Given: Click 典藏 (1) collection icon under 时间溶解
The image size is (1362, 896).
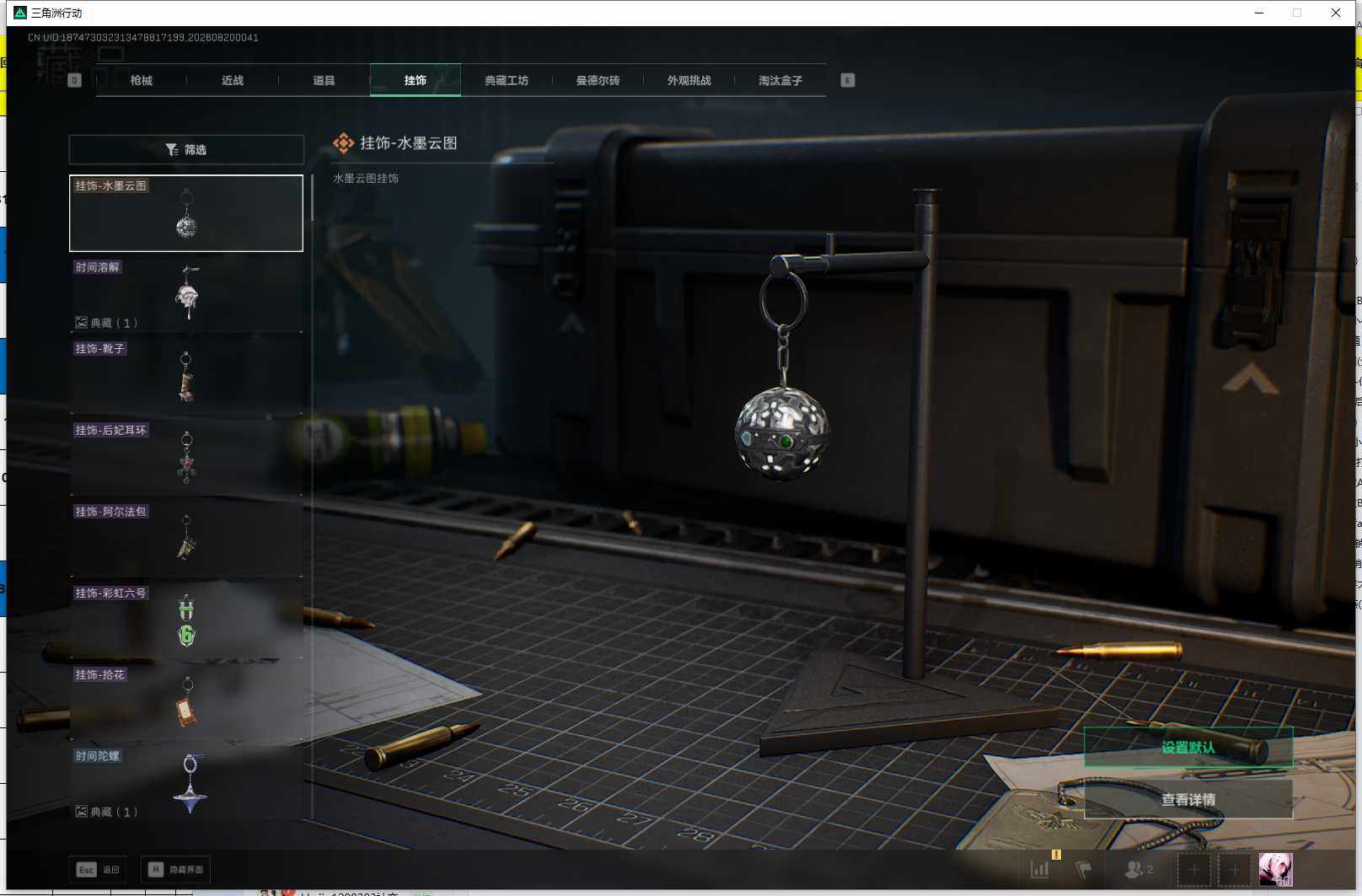Looking at the screenshot, I should [x=82, y=323].
